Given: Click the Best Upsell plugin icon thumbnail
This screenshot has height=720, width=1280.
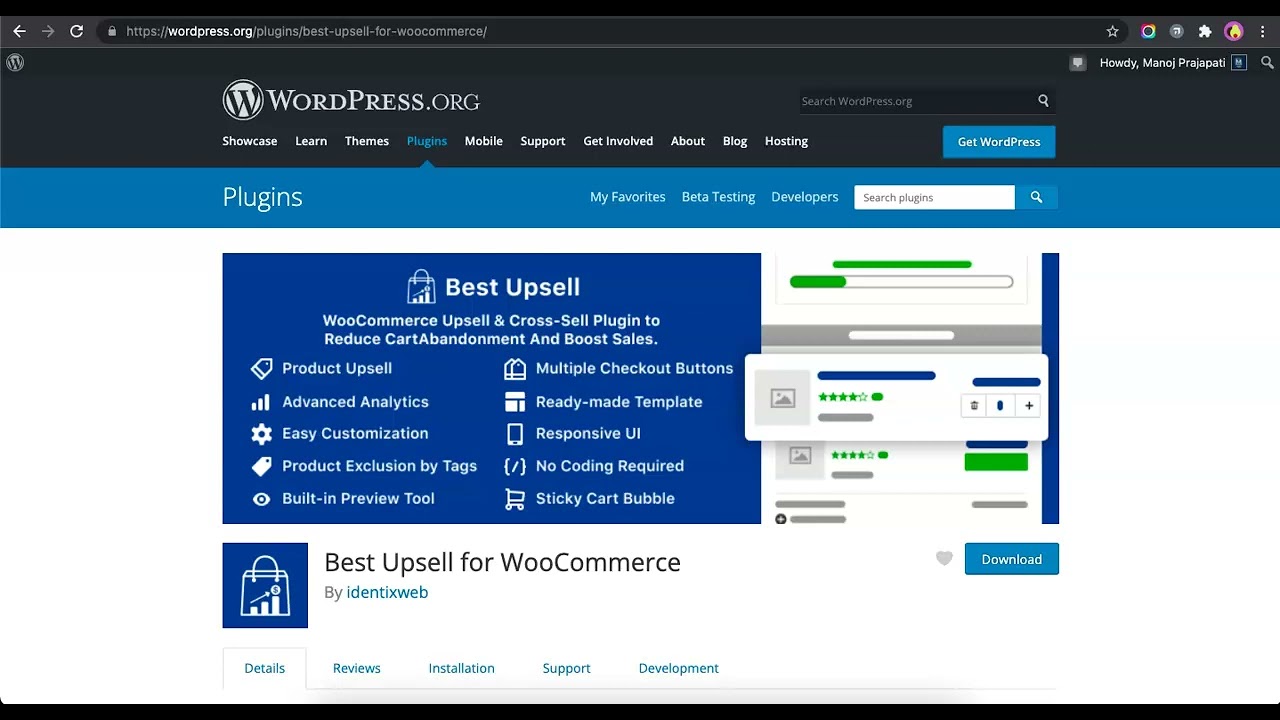Looking at the screenshot, I should (265, 585).
